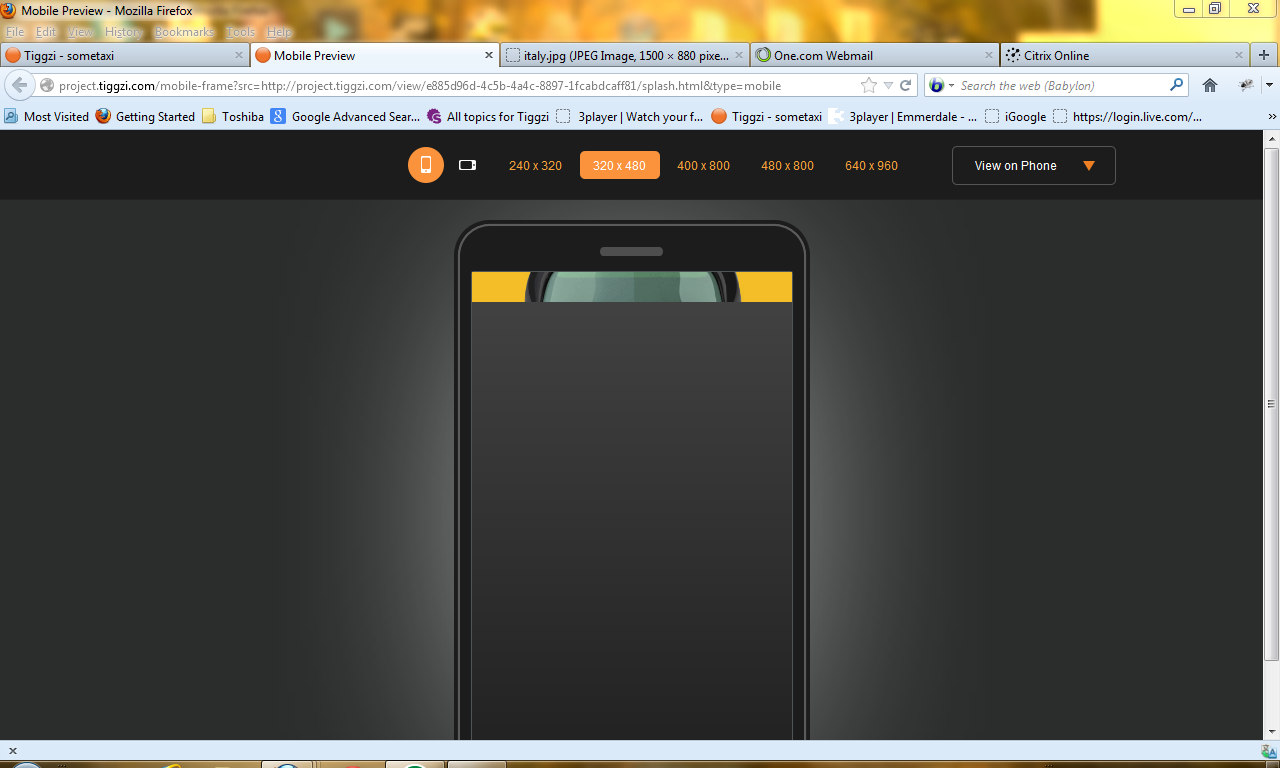1280x768 pixels.
Task: Bookmark this page with the star icon
Action: tap(869, 85)
